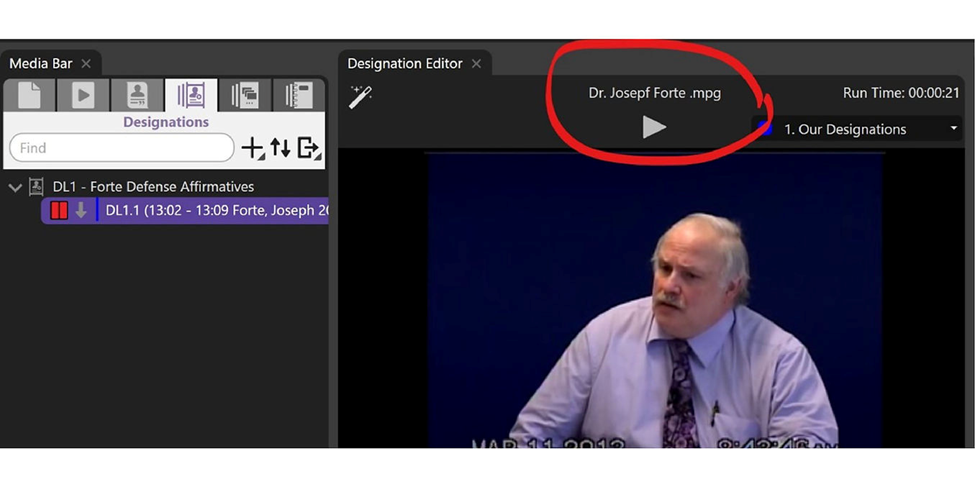The width and height of the screenshot is (975, 487).
Task: Click the export icon next to sort arrows
Action: (x=309, y=148)
